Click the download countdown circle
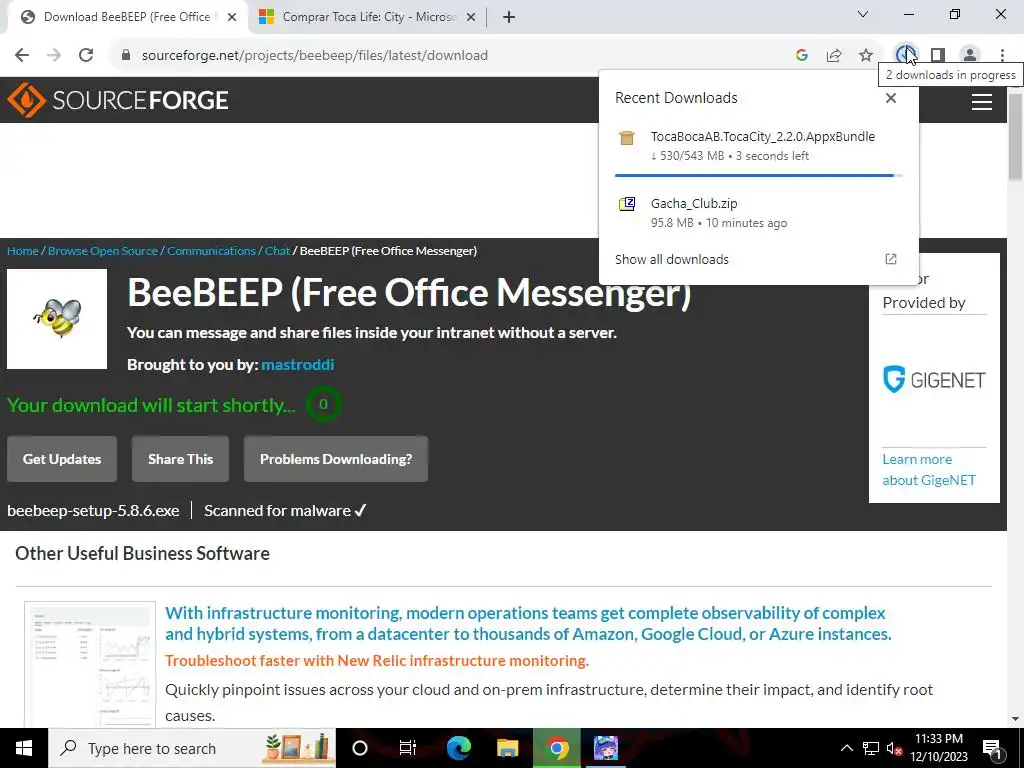The image size is (1024, 768). tap(323, 404)
